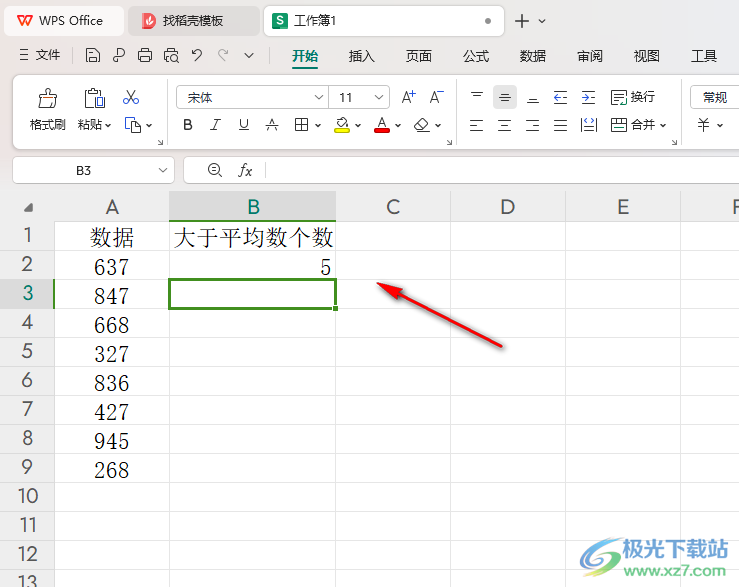Align text to top of cell
The height and width of the screenshot is (587, 739).
point(476,97)
